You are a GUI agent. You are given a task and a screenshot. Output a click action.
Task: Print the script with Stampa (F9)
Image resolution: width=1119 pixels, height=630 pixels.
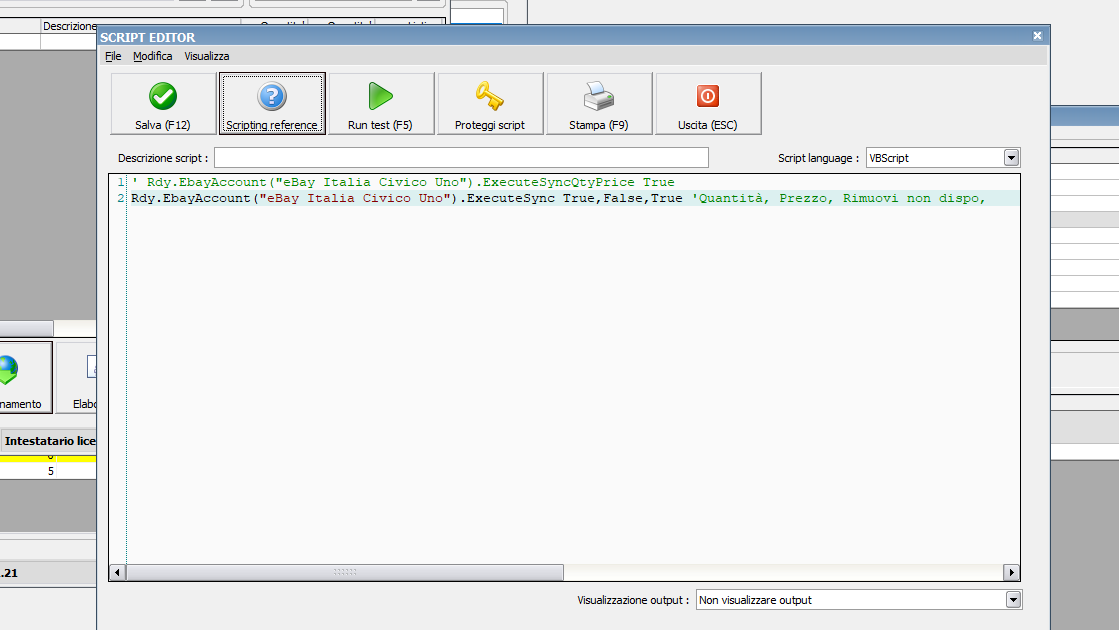click(599, 103)
